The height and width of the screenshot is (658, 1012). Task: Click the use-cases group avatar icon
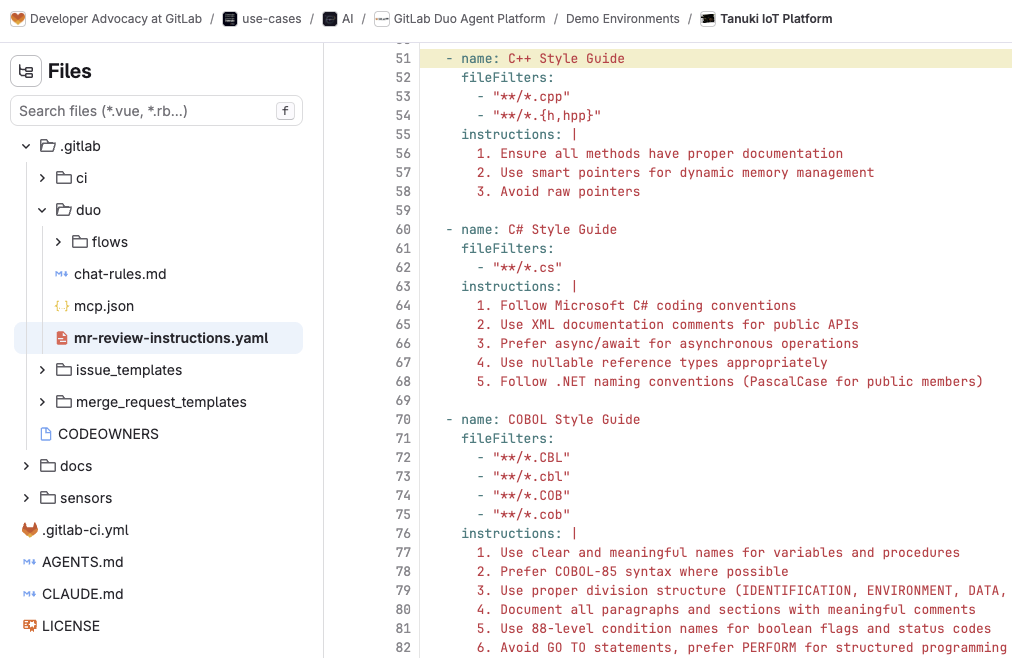pyautogui.click(x=230, y=19)
